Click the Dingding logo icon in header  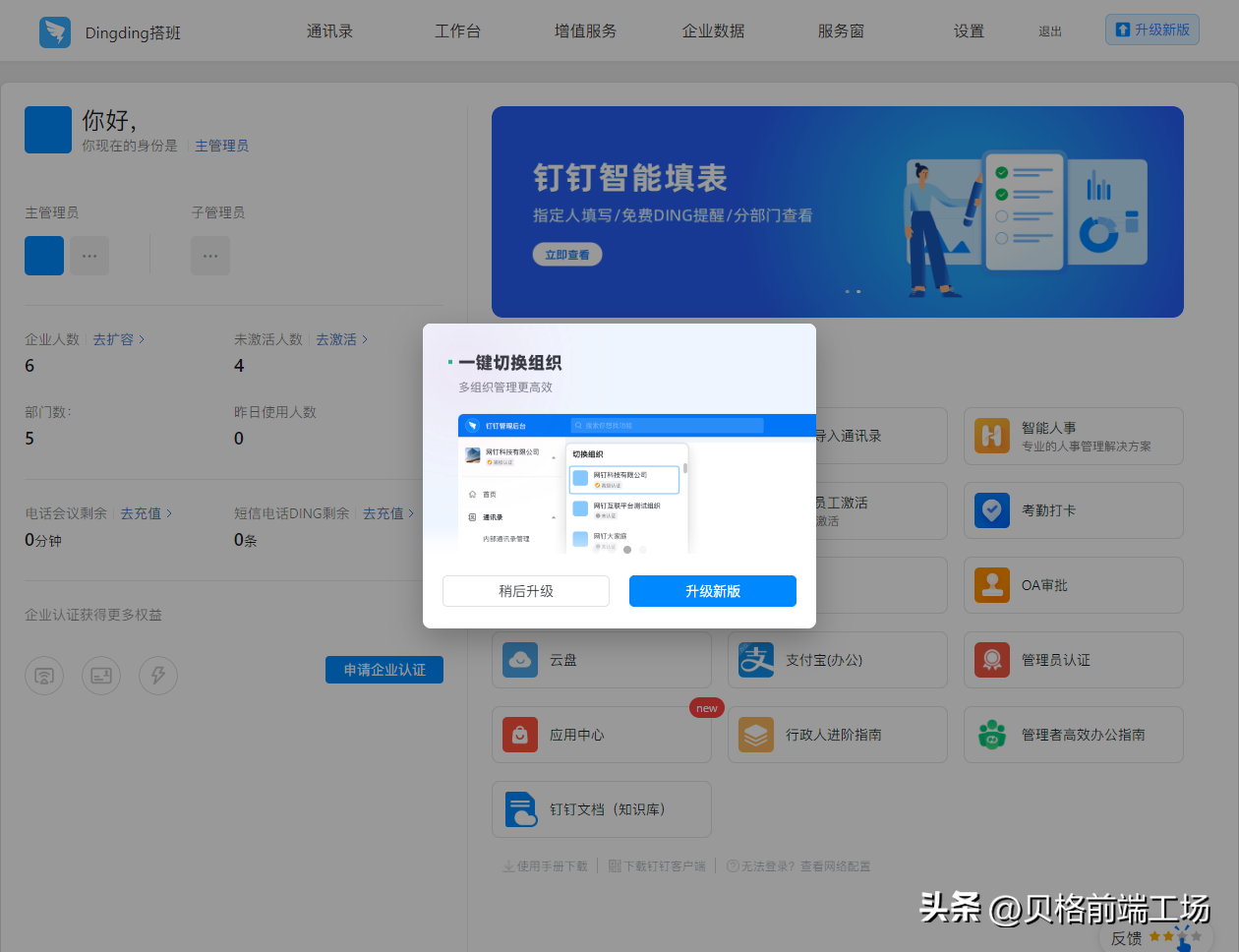[x=55, y=31]
